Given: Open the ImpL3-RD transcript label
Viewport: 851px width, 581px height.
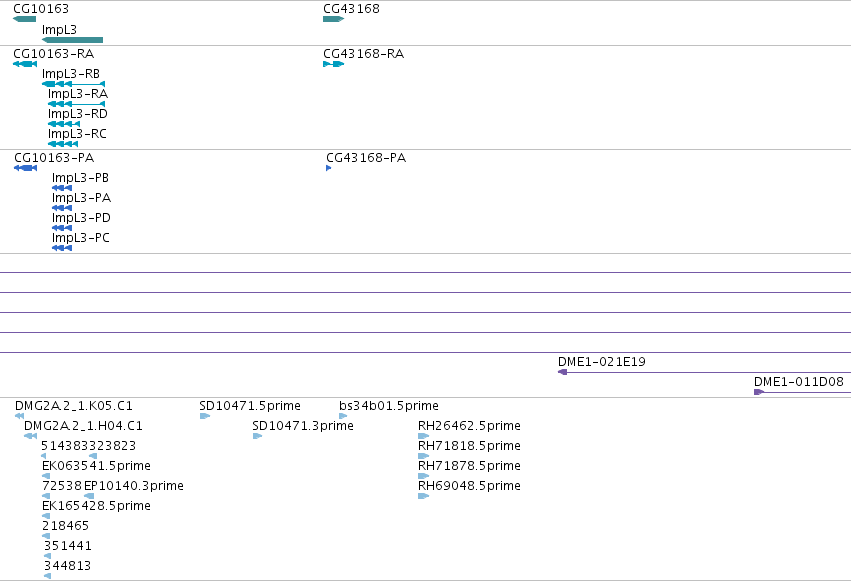Looking at the screenshot, I should click(78, 114).
